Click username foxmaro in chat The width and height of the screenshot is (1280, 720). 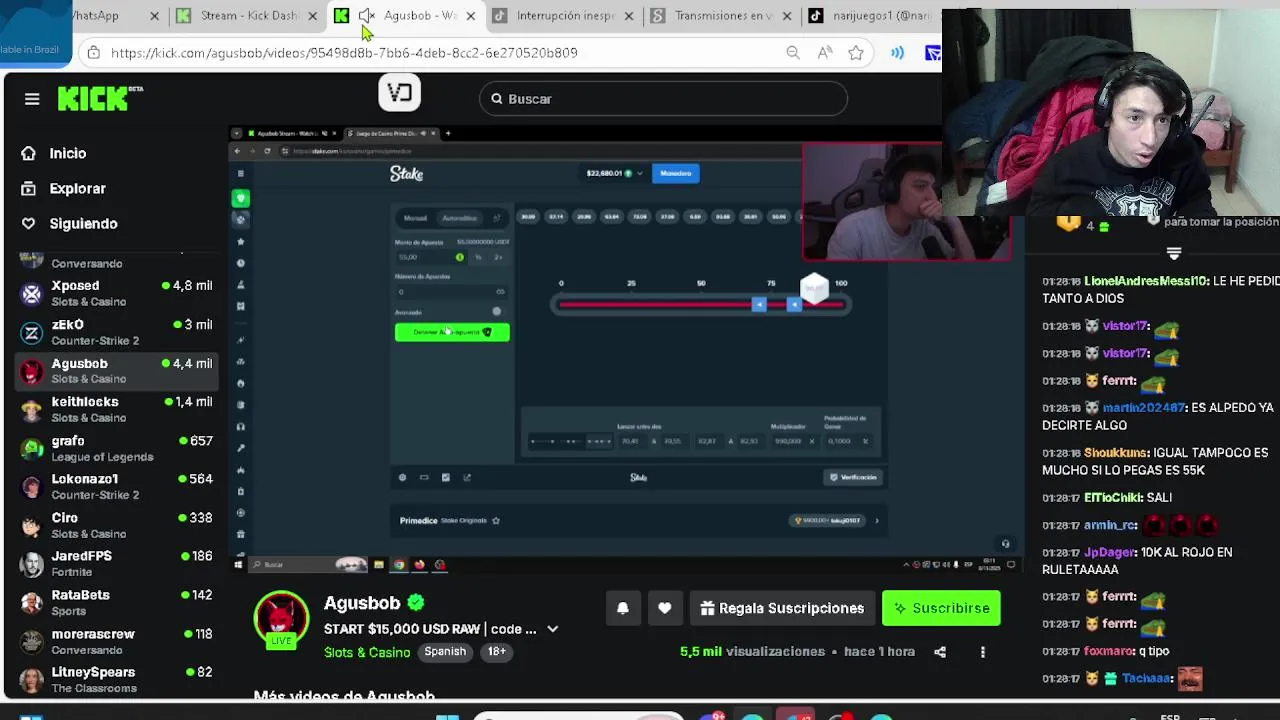1109,651
